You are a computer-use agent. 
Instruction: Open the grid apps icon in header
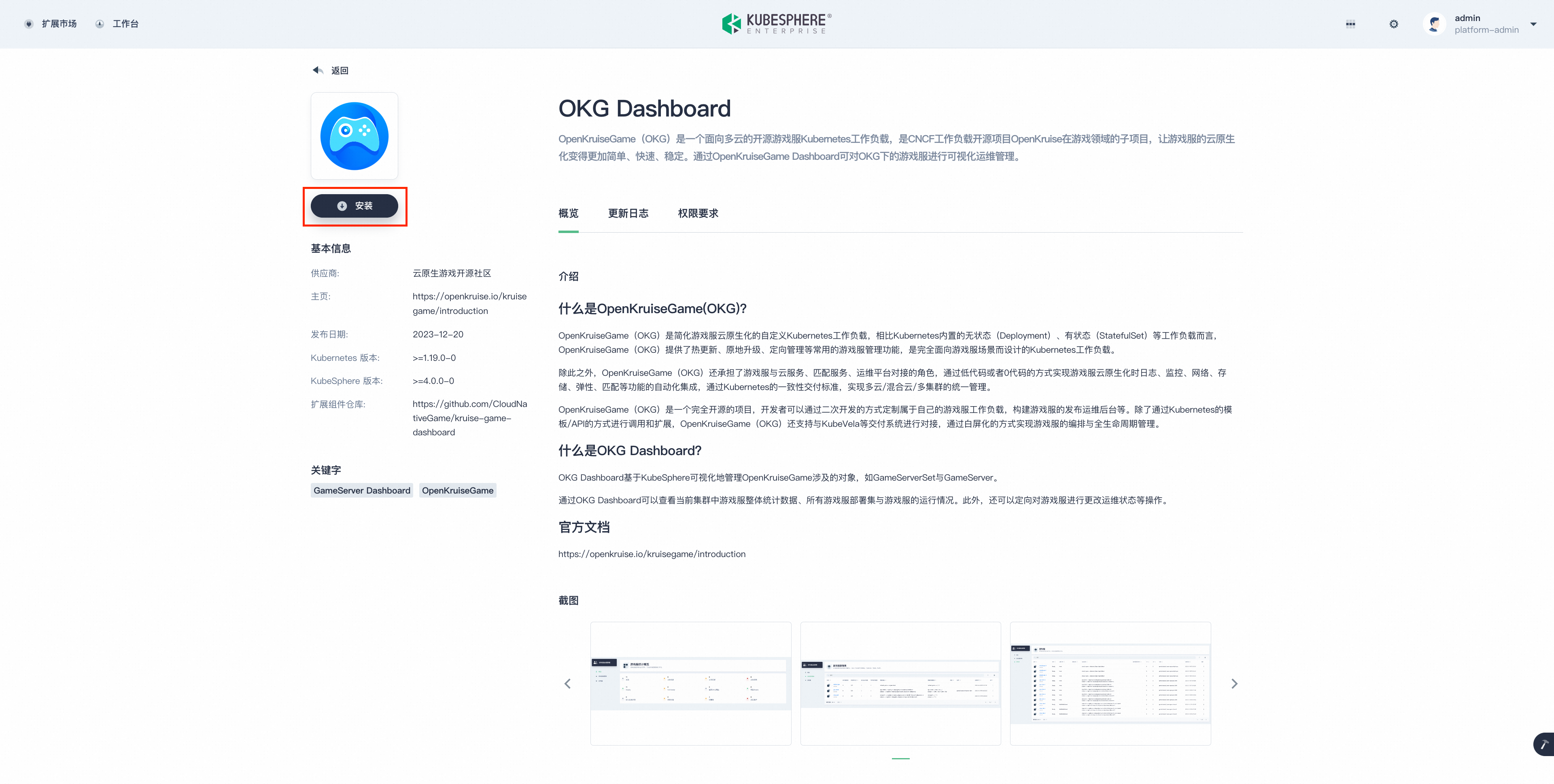[x=1350, y=24]
